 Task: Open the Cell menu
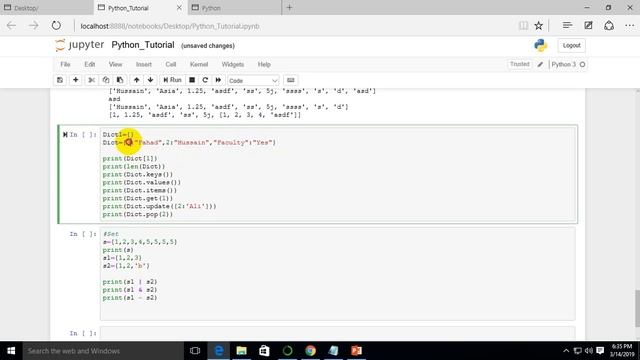click(x=171, y=64)
